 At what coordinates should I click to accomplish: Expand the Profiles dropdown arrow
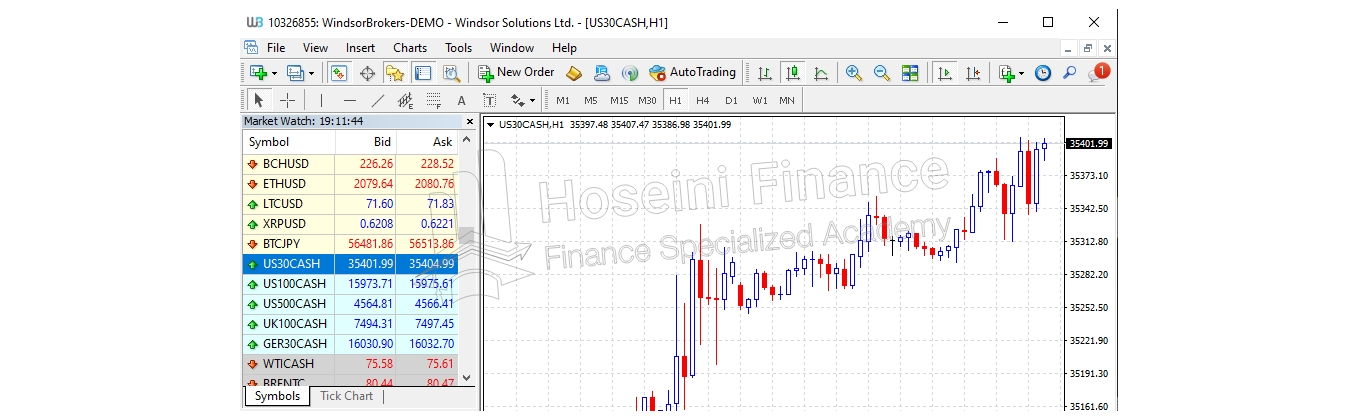point(311,73)
